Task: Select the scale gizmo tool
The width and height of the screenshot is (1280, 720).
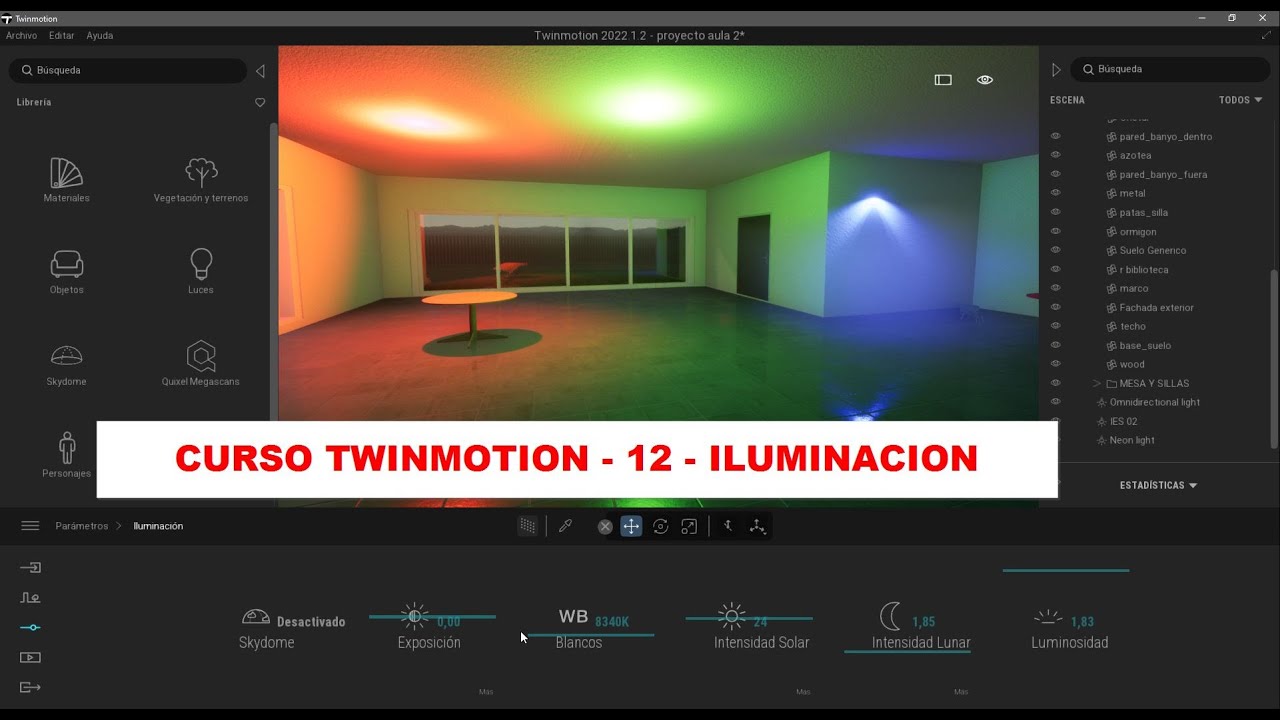Action: [689, 526]
